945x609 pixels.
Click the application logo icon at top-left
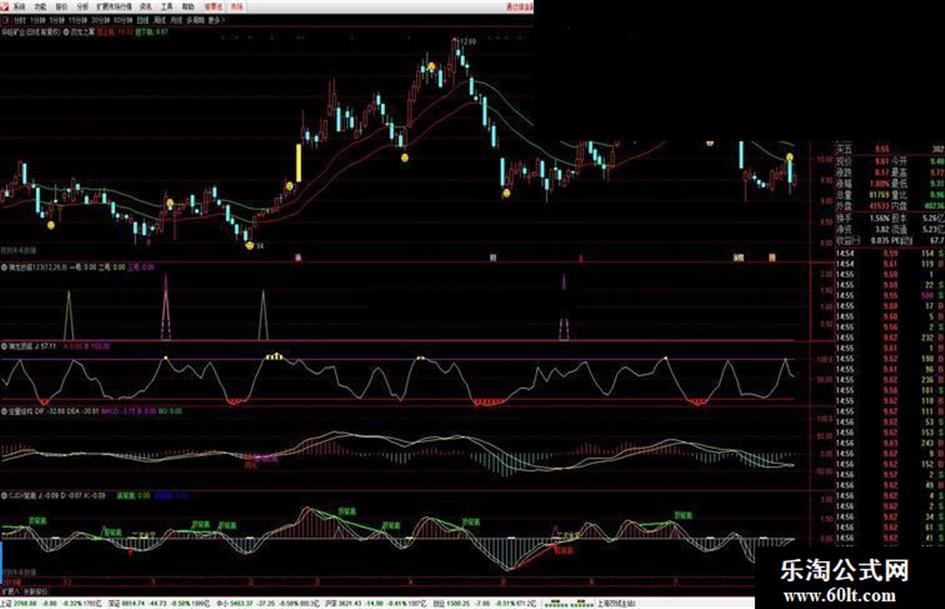point(5,7)
